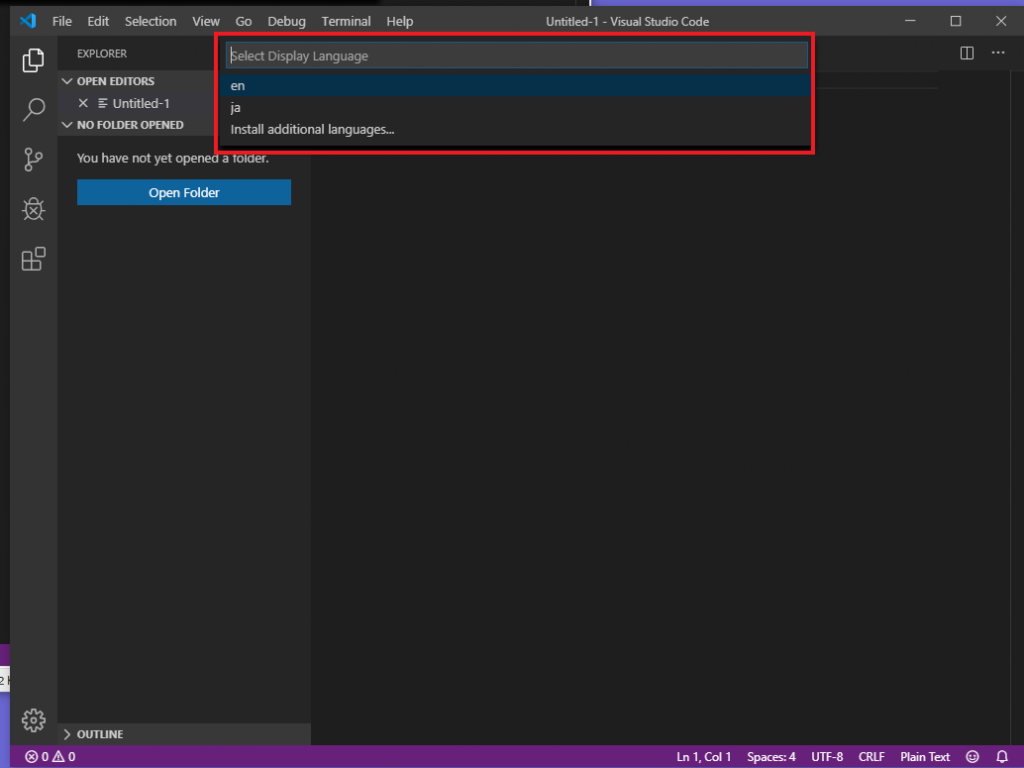The height and width of the screenshot is (768, 1024).
Task: Minimize the Visual Studio Code window
Action: tap(910, 21)
